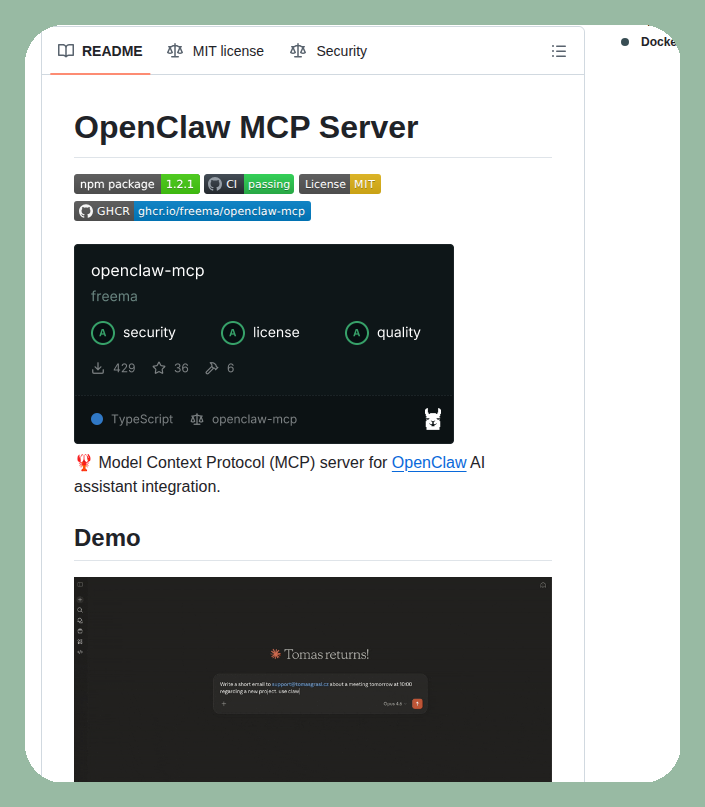Click the security grade A circle
Image resolution: width=705 pixels, height=807 pixels.
point(103,333)
